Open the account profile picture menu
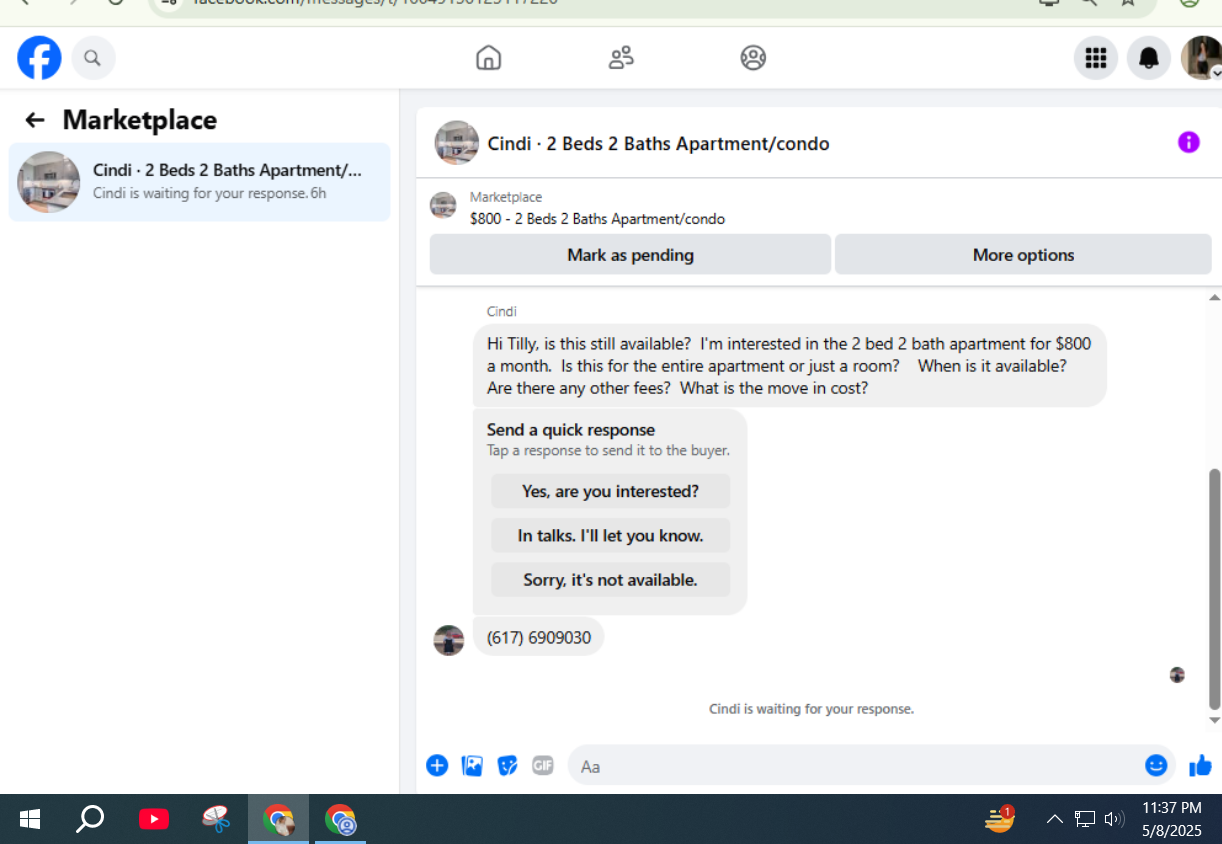 point(1201,58)
